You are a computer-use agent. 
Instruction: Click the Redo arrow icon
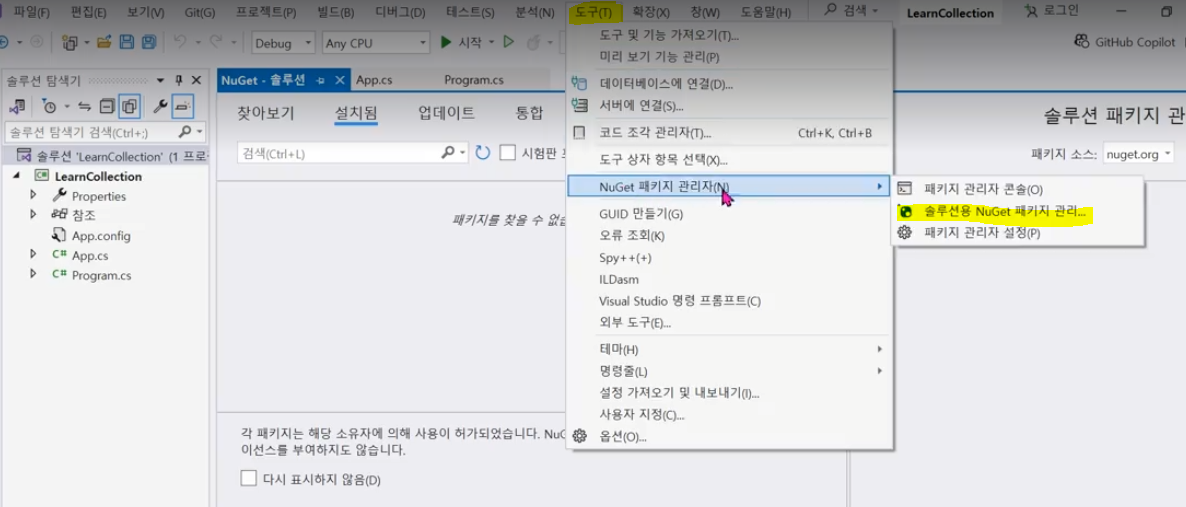coord(216,42)
